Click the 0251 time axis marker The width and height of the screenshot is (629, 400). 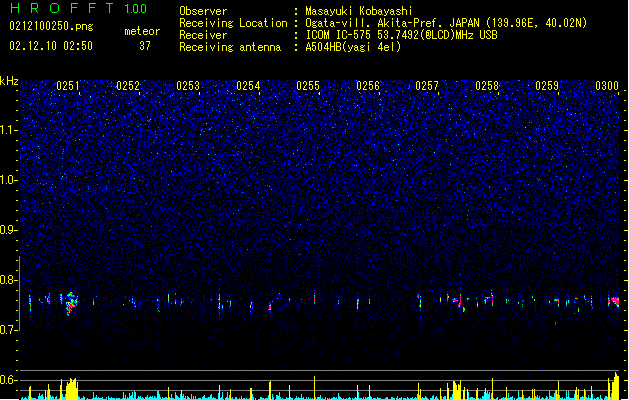tap(68, 86)
